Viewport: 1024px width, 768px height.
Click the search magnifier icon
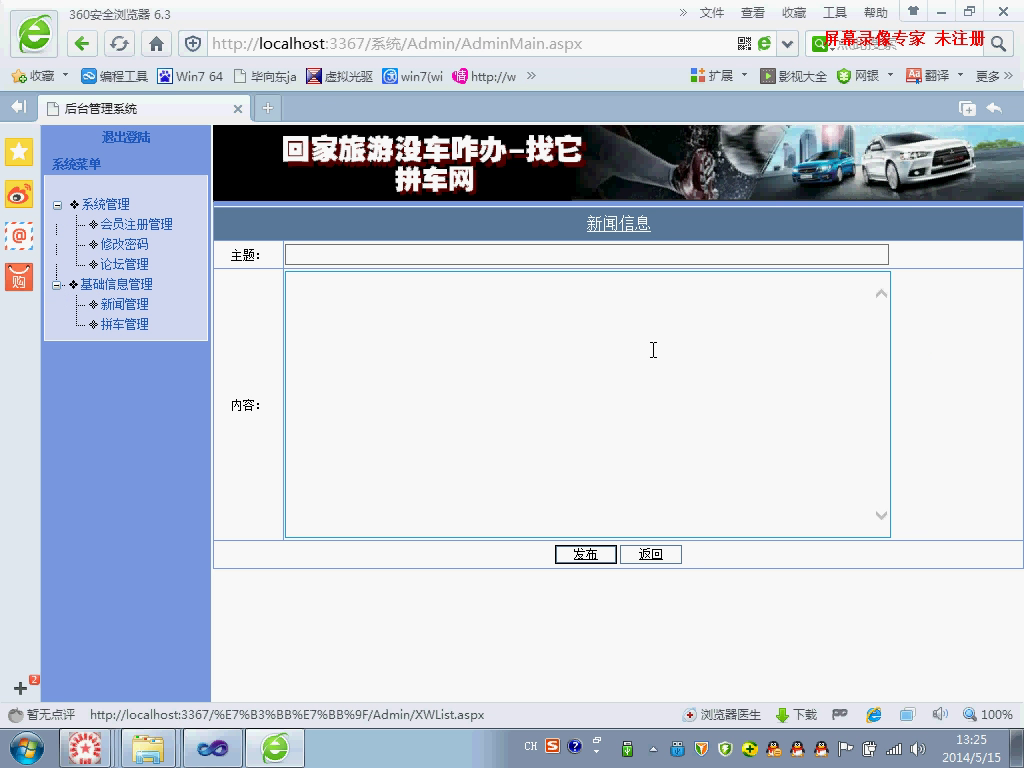(998, 44)
